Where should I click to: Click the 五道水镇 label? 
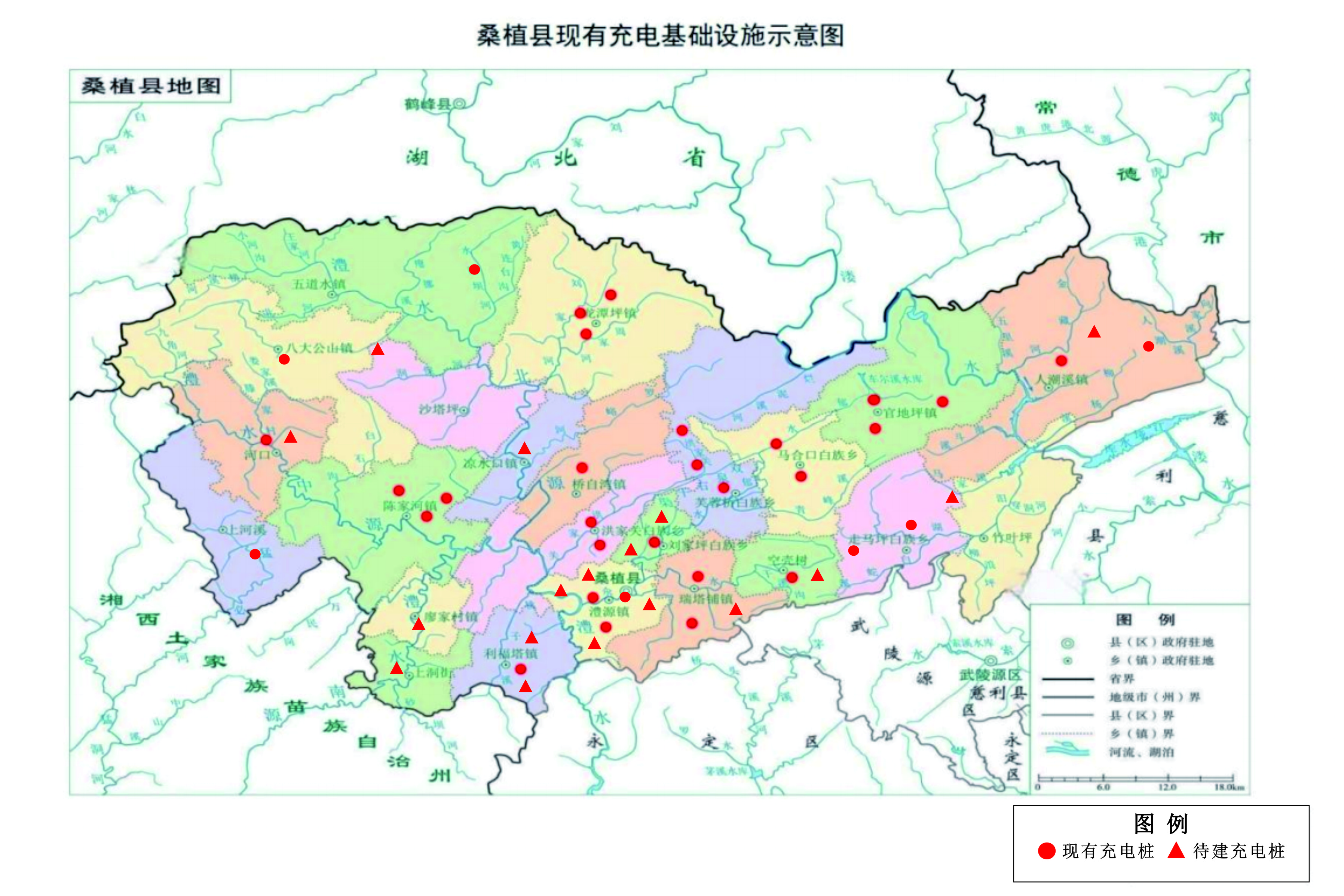(x=319, y=284)
